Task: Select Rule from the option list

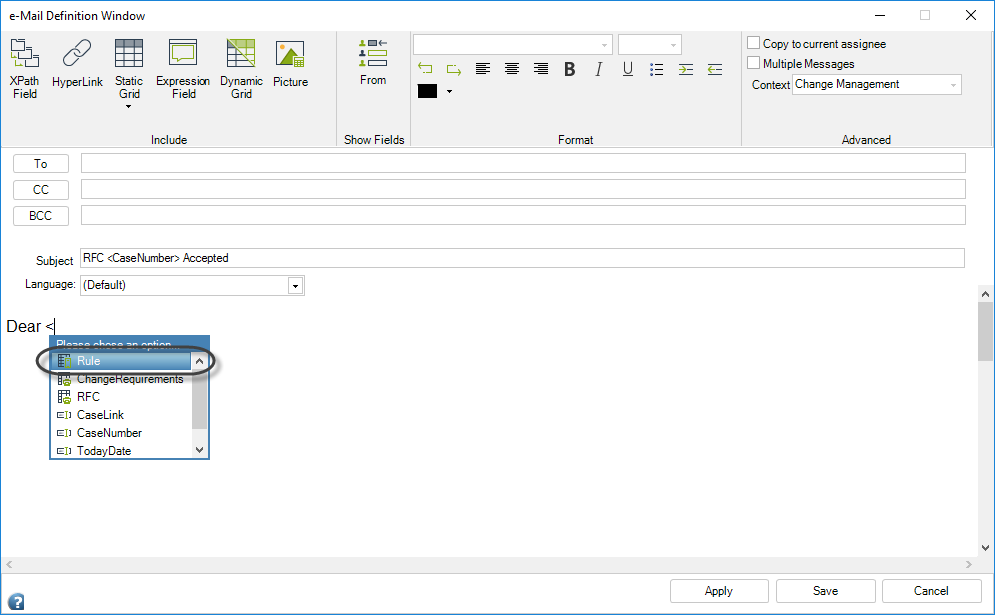Action: 123,361
